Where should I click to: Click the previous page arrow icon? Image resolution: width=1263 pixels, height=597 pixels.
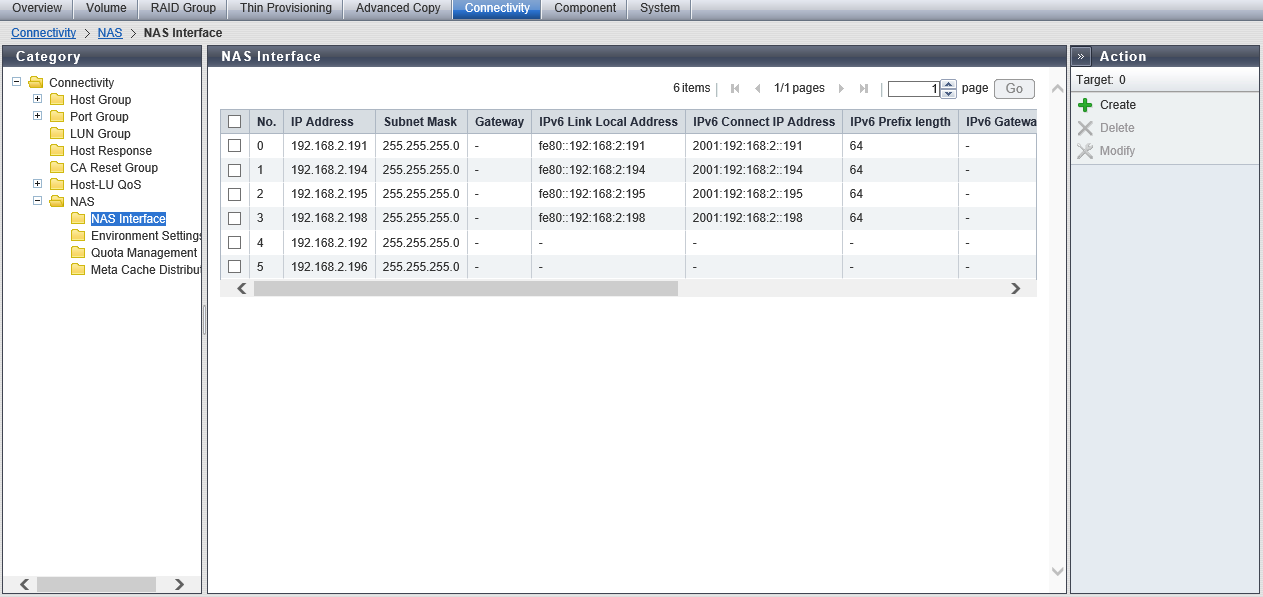757,89
